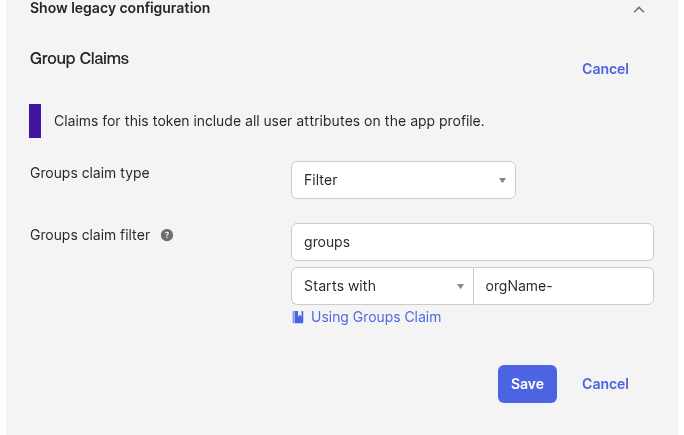The height and width of the screenshot is (435, 684).
Task: Click the Groups claim type label
Action: click(90, 173)
